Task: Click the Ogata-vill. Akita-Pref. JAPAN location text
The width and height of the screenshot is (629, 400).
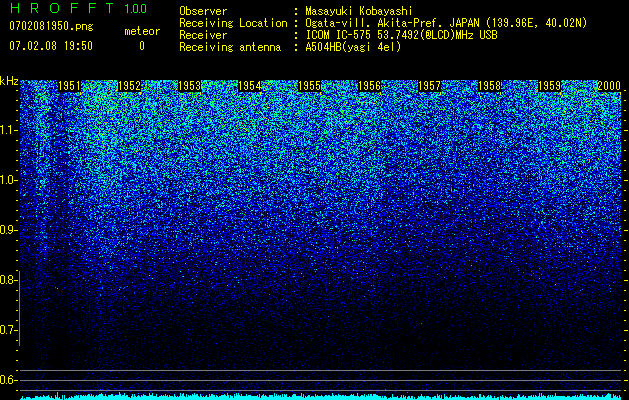Action: point(446,23)
